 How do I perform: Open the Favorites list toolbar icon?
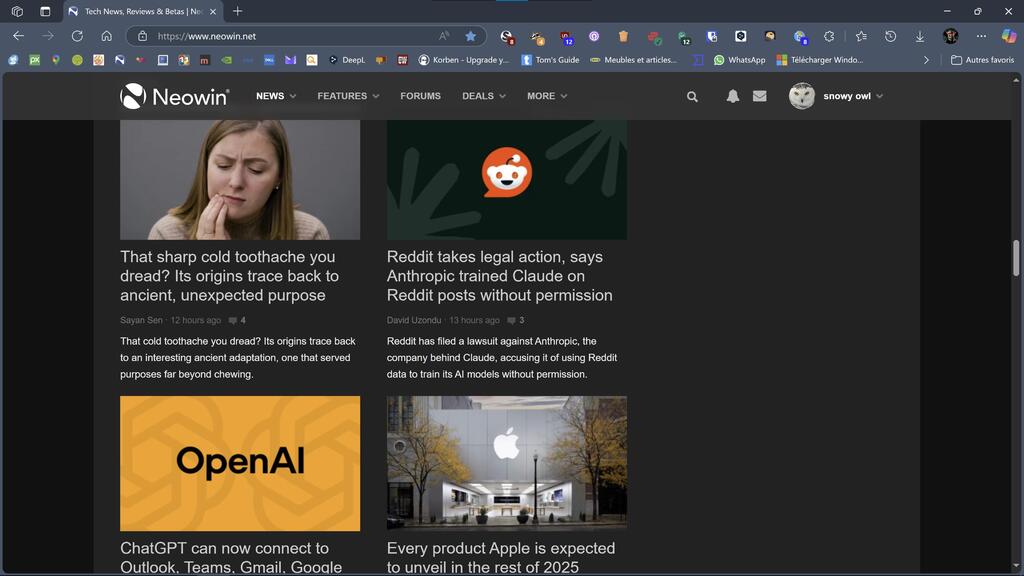tap(861, 36)
